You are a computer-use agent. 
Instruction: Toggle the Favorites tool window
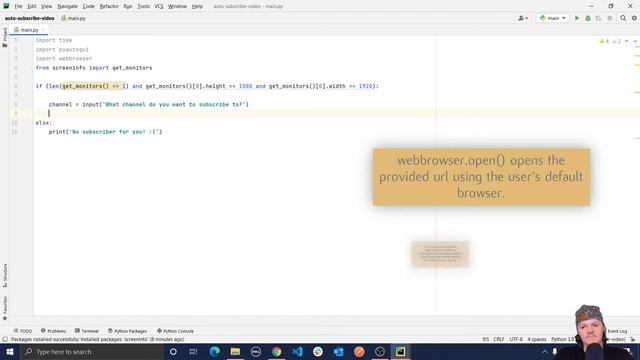(x=5, y=308)
